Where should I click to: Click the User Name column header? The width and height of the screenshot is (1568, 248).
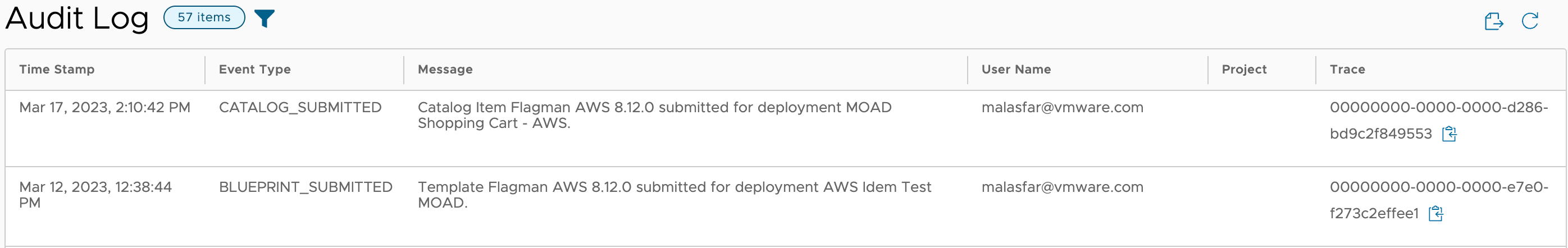point(1016,70)
